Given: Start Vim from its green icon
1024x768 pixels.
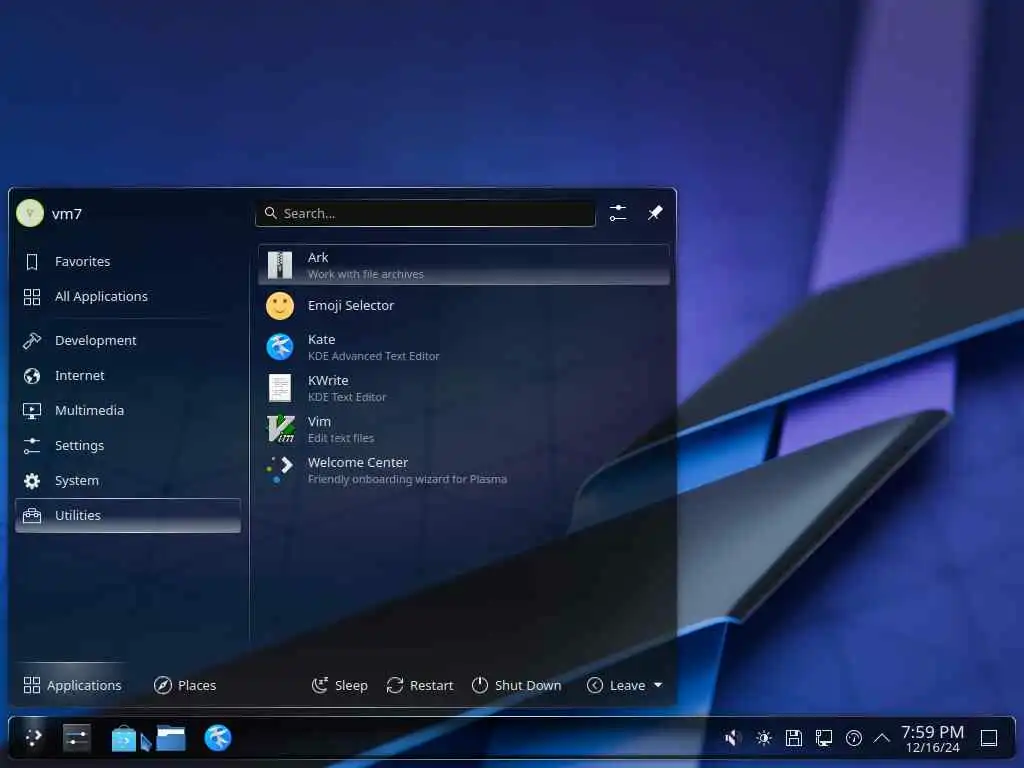Looking at the screenshot, I should click(x=280, y=429).
